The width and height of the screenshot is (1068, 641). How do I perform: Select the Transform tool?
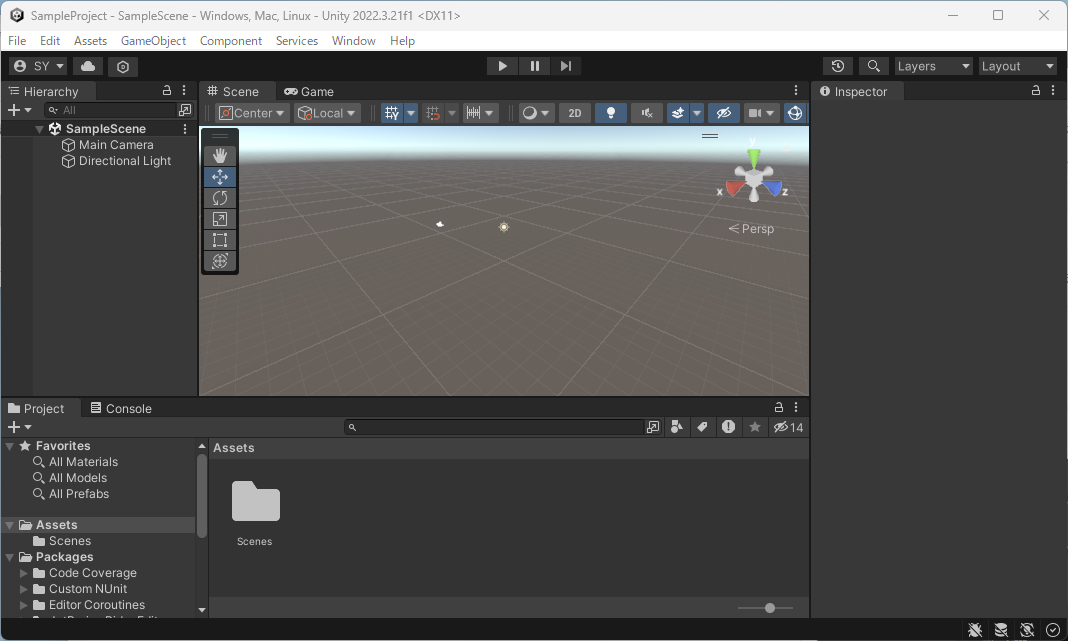click(x=219, y=261)
